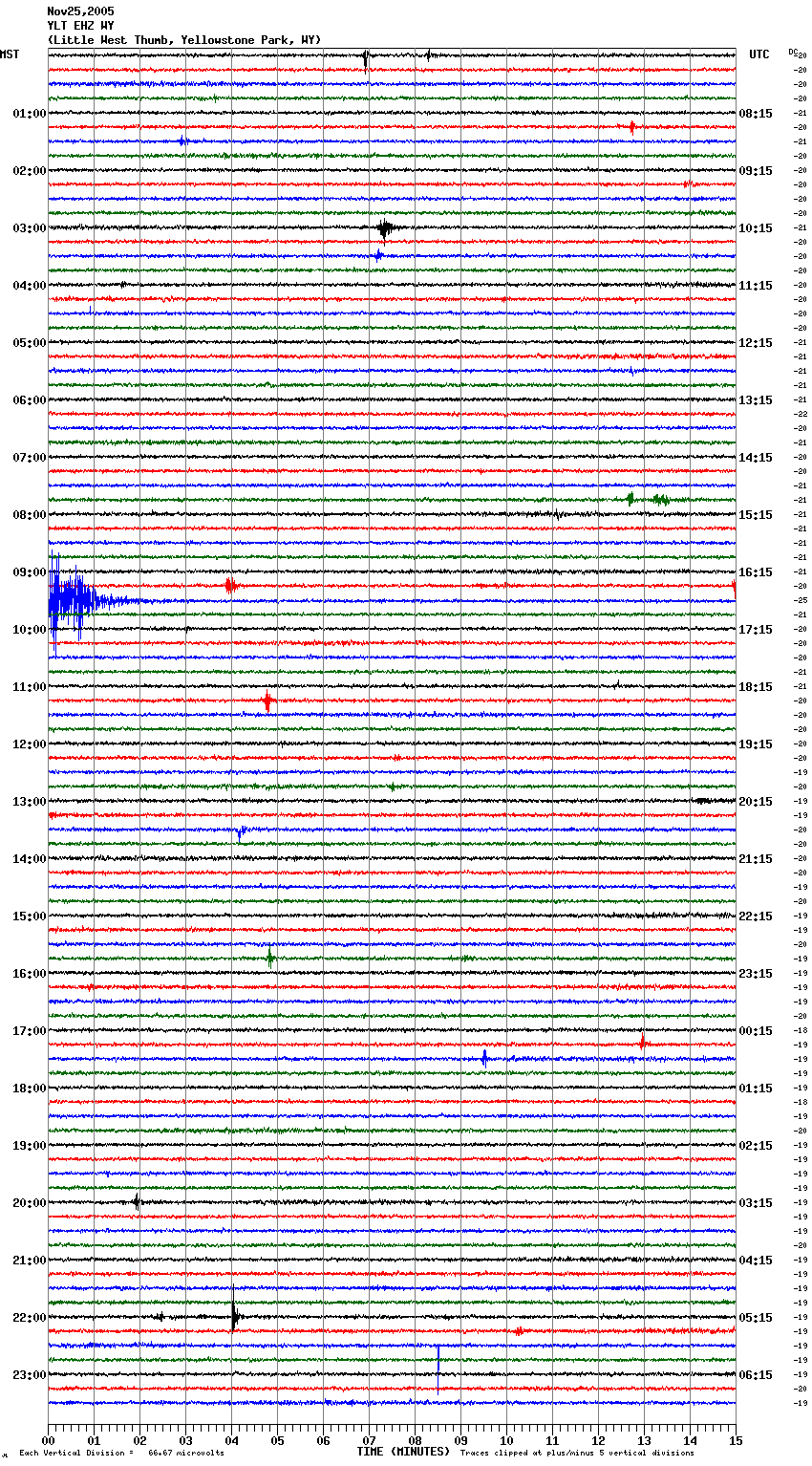812x1466 pixels.
Task: Select the 17:00 MST time label
Action: click(x=29, y=1031)
